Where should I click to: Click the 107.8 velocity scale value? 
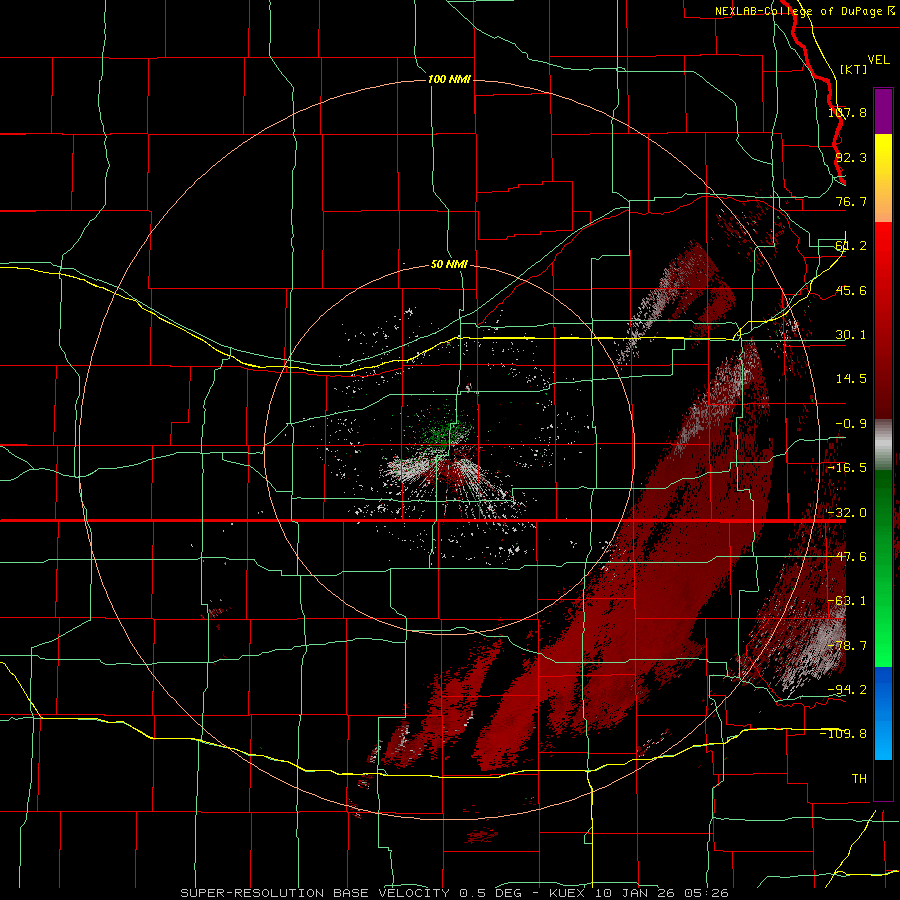pos(847,112)
